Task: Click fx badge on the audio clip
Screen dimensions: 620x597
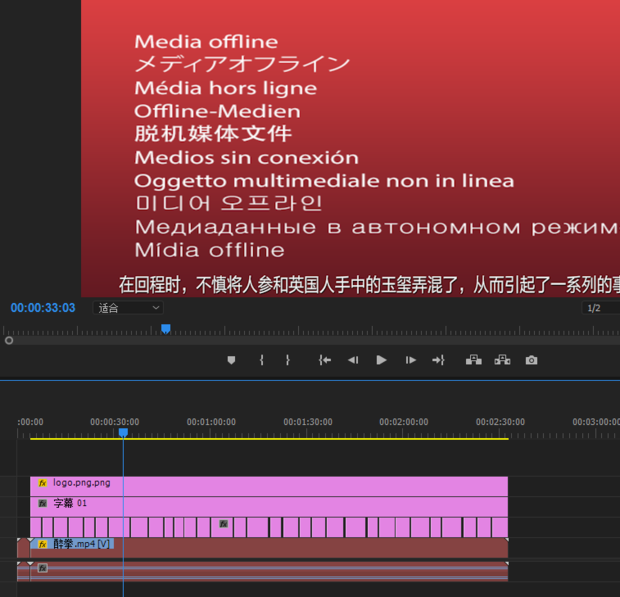Action: click(x=43, y=568)
